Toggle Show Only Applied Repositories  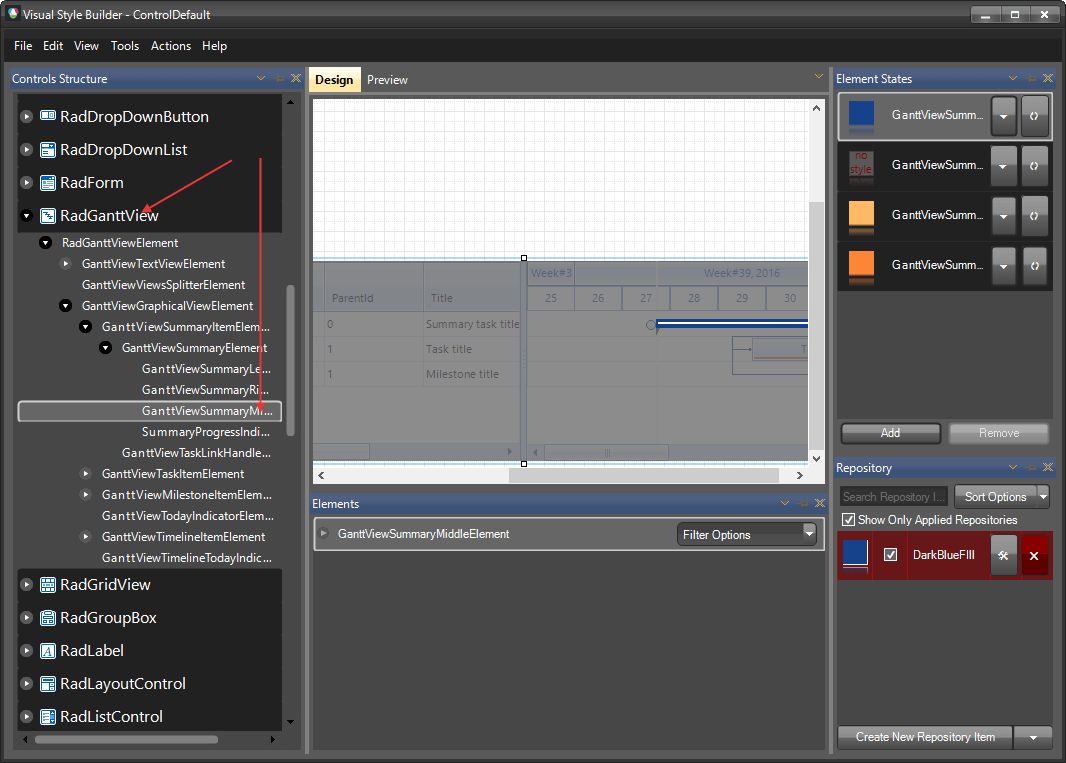pos(849,519)
